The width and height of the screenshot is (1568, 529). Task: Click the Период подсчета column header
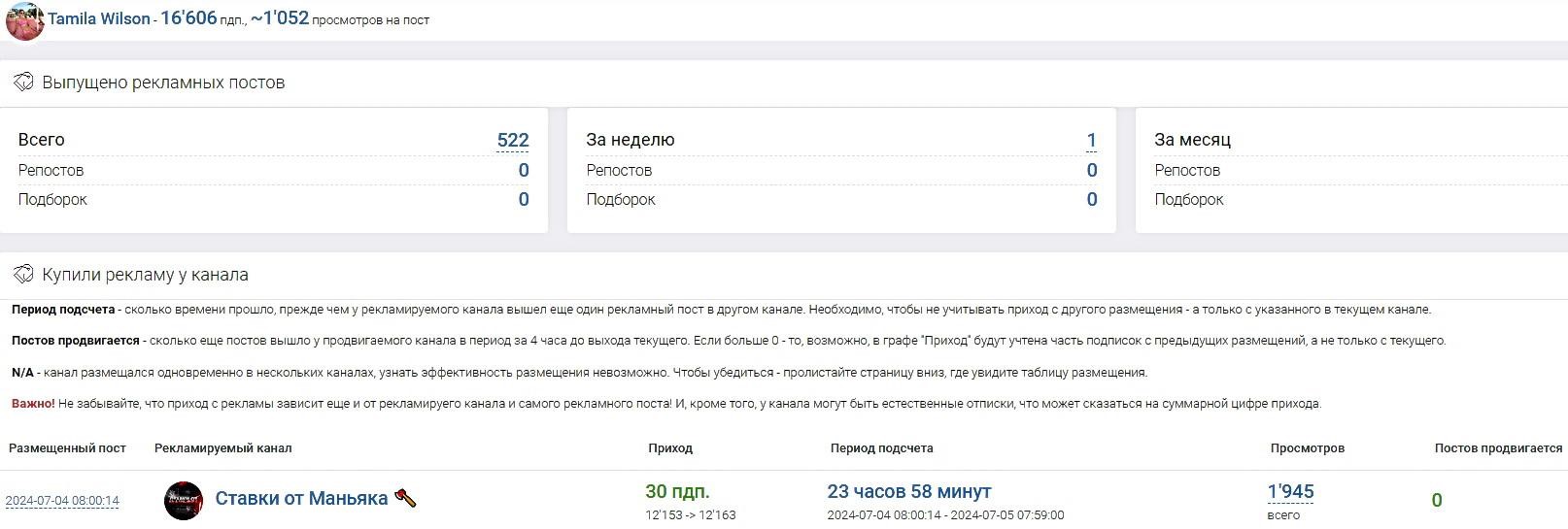click(881, 448)
